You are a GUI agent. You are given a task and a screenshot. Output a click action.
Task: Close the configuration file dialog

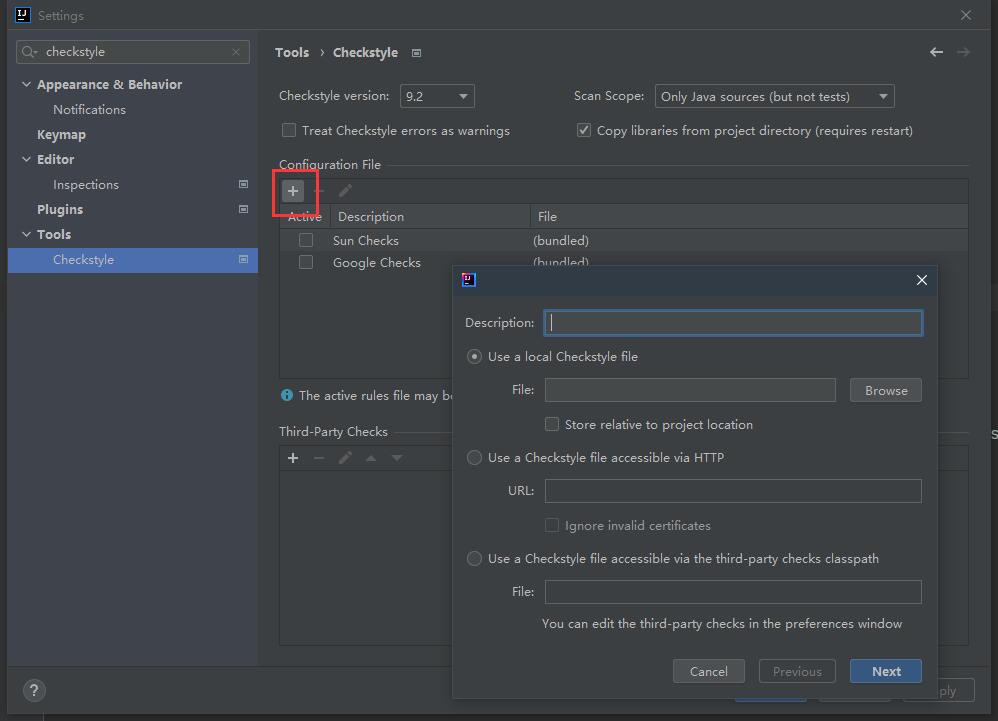tap(922, 280)
